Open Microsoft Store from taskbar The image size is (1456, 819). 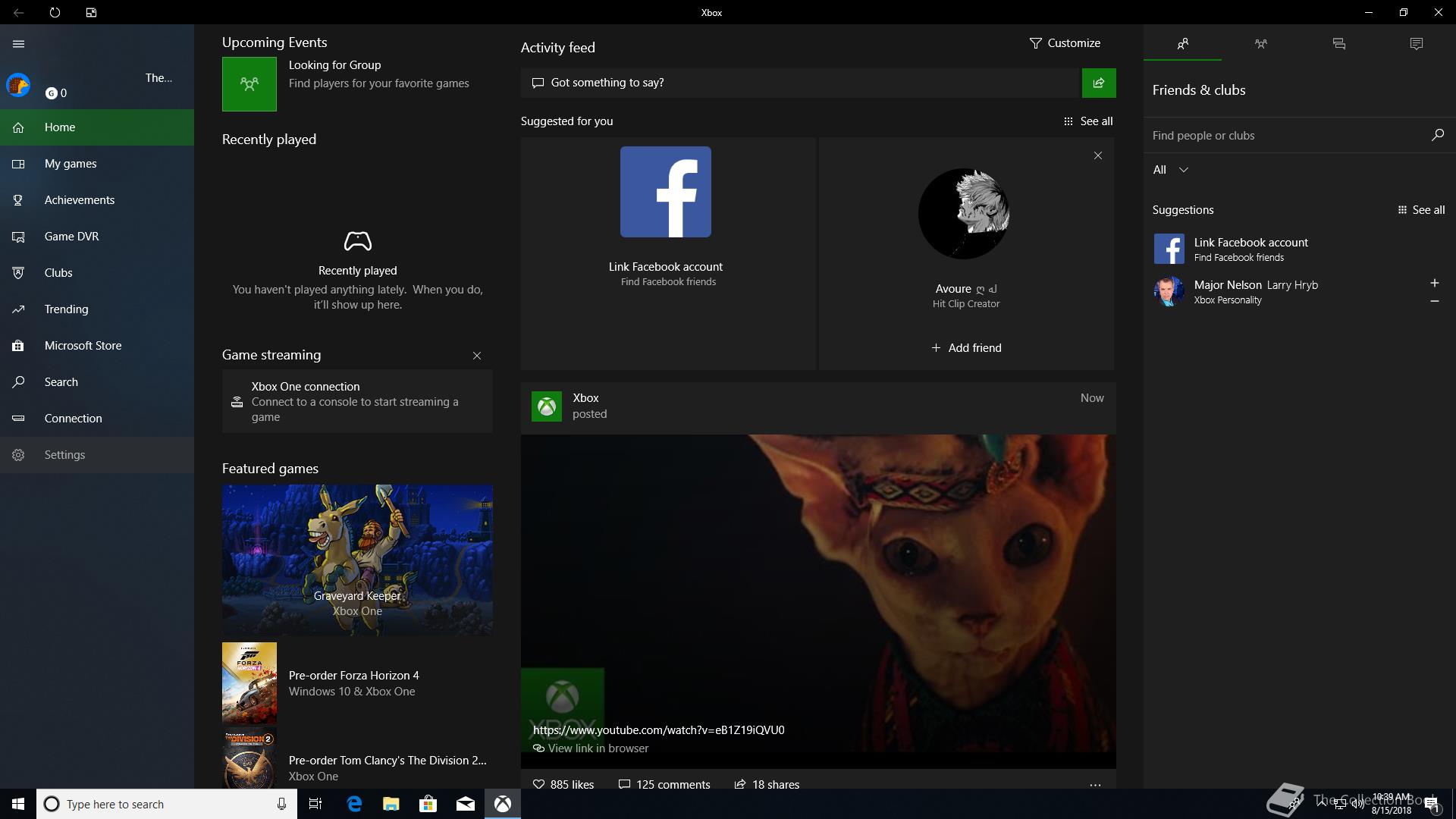tap(428, 804)
